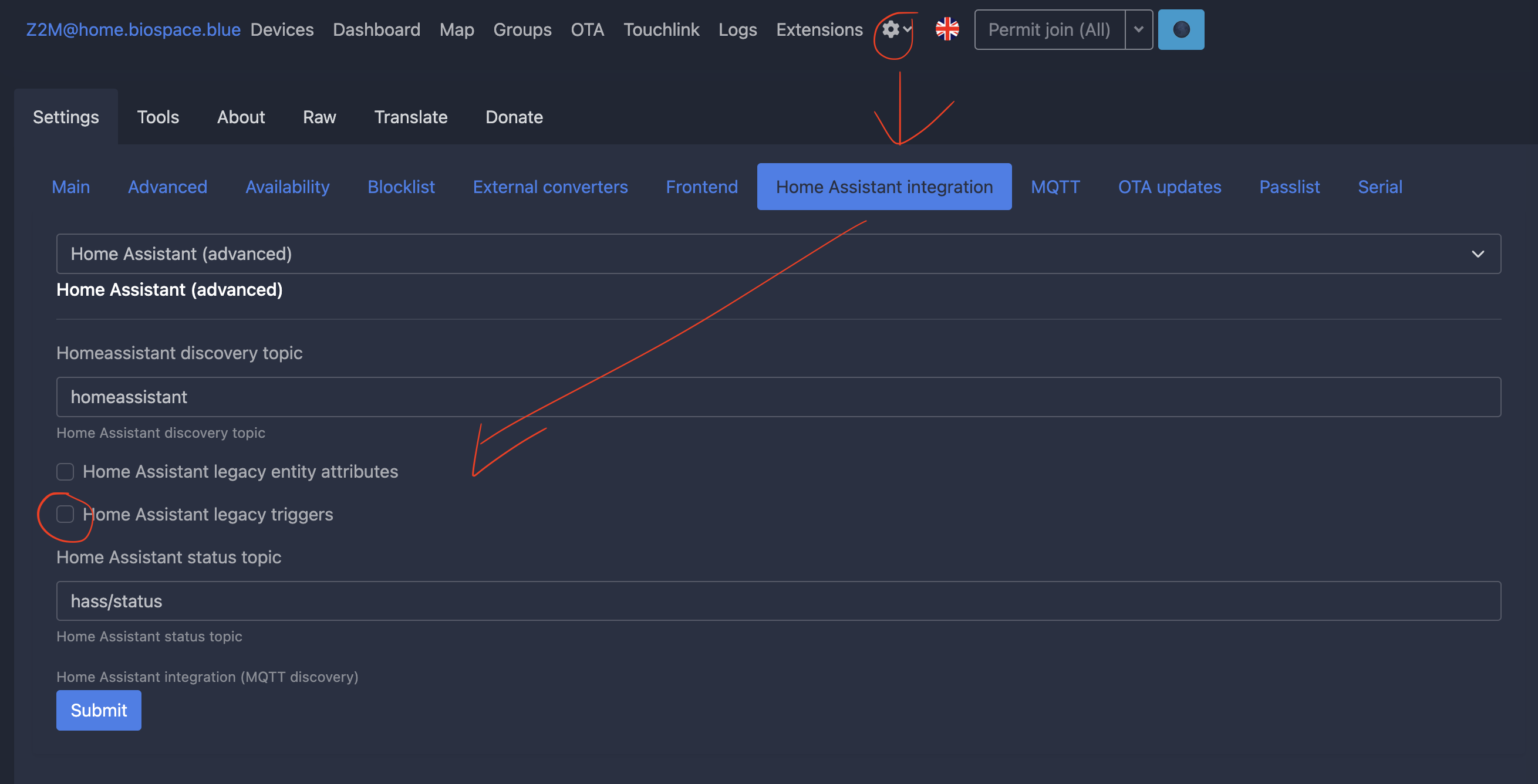
Task: Click the Z2M@home.biospace.blue home link
Action: tap(133, 29)
